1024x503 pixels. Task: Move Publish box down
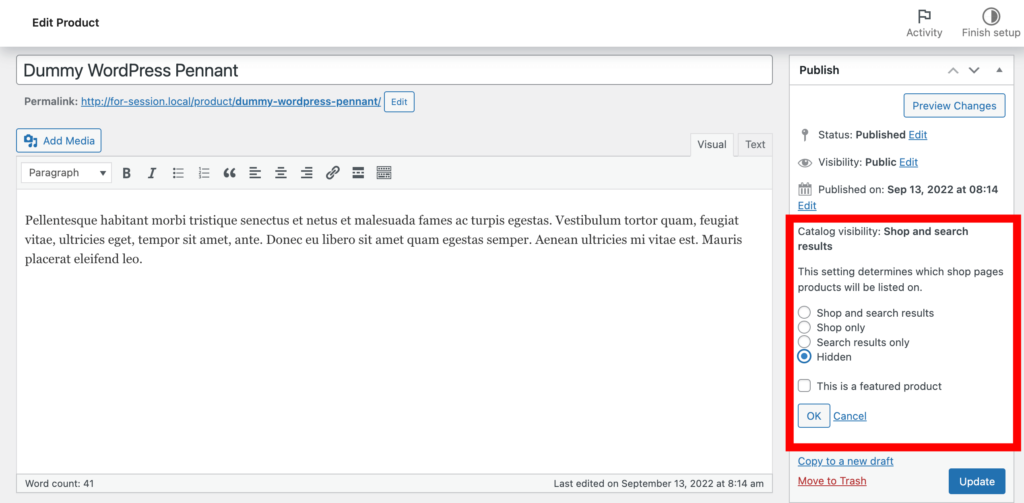coord(974,70)
